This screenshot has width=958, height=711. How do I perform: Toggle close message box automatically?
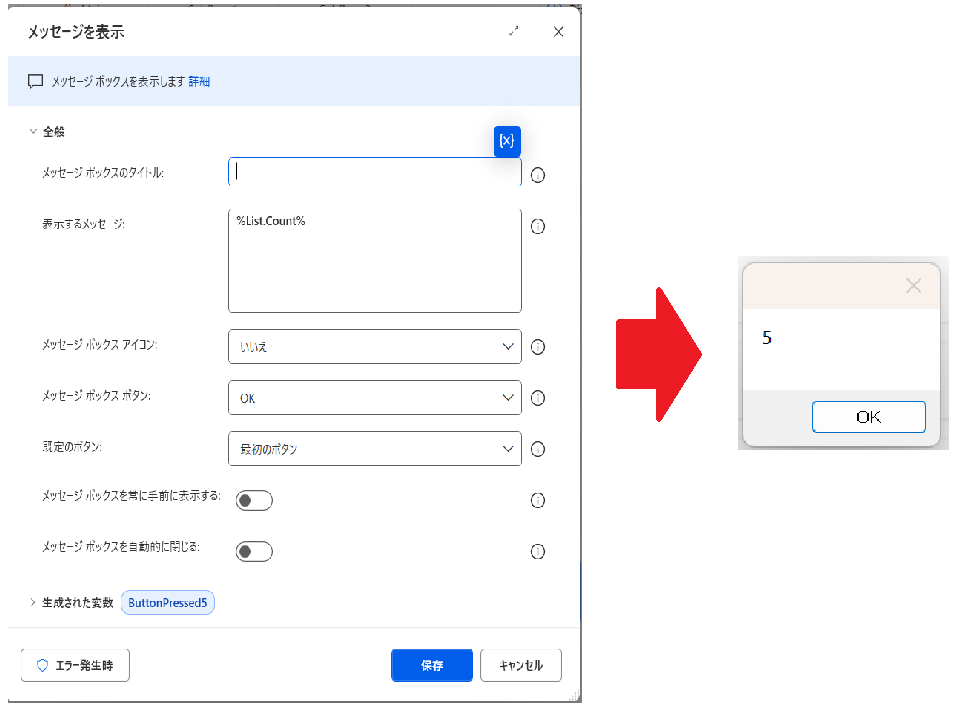[254, 551]
